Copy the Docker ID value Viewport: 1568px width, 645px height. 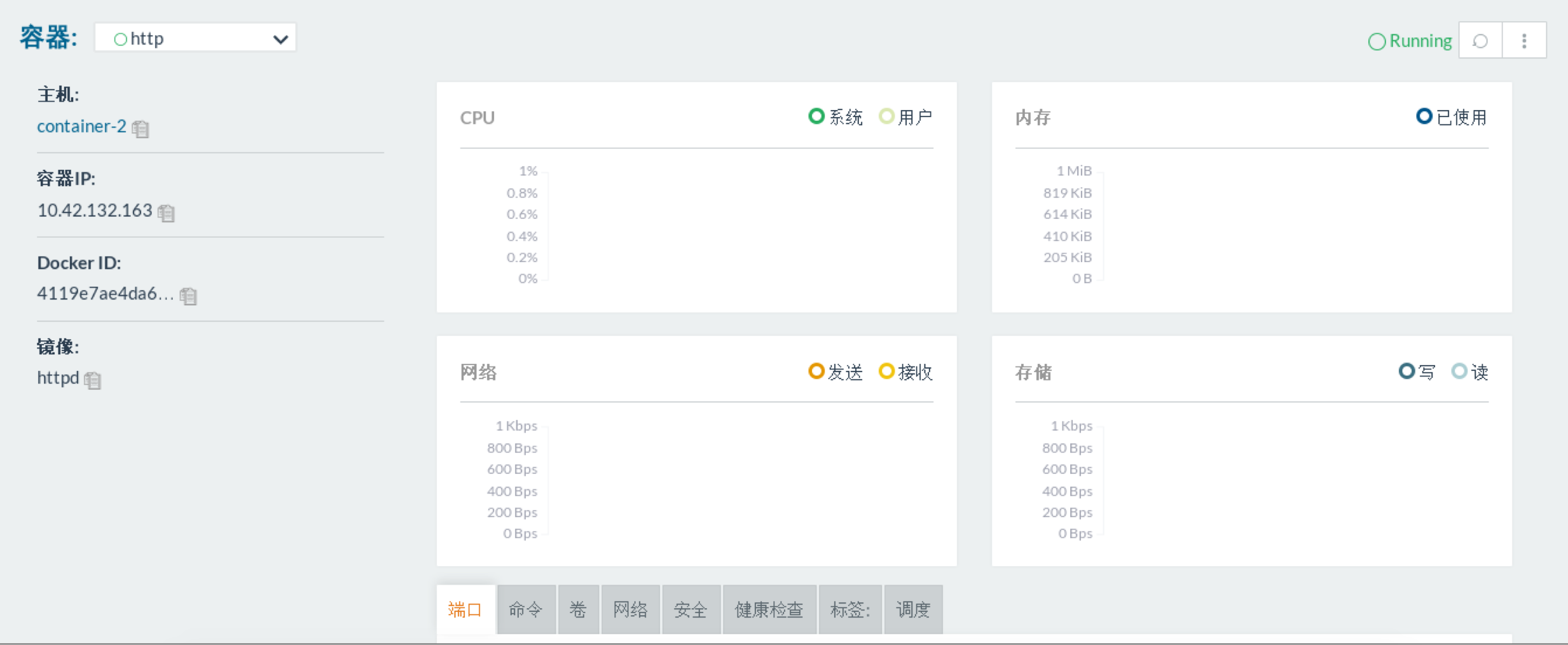pyautogui.click(x=188, y=296)
